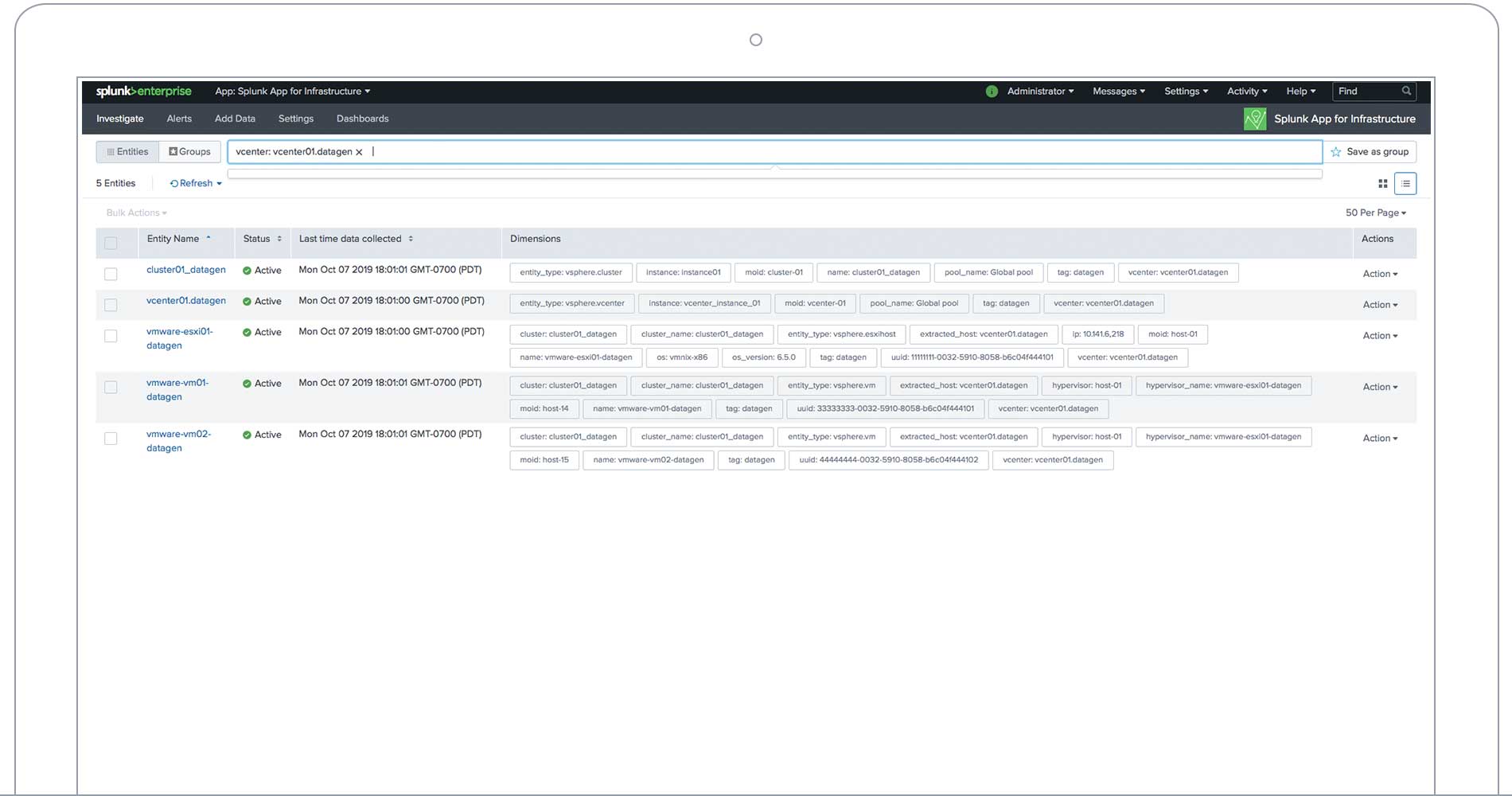Open the Messages dropdown
This screenshot has height=796, width=1512.
coord(1119,92)
